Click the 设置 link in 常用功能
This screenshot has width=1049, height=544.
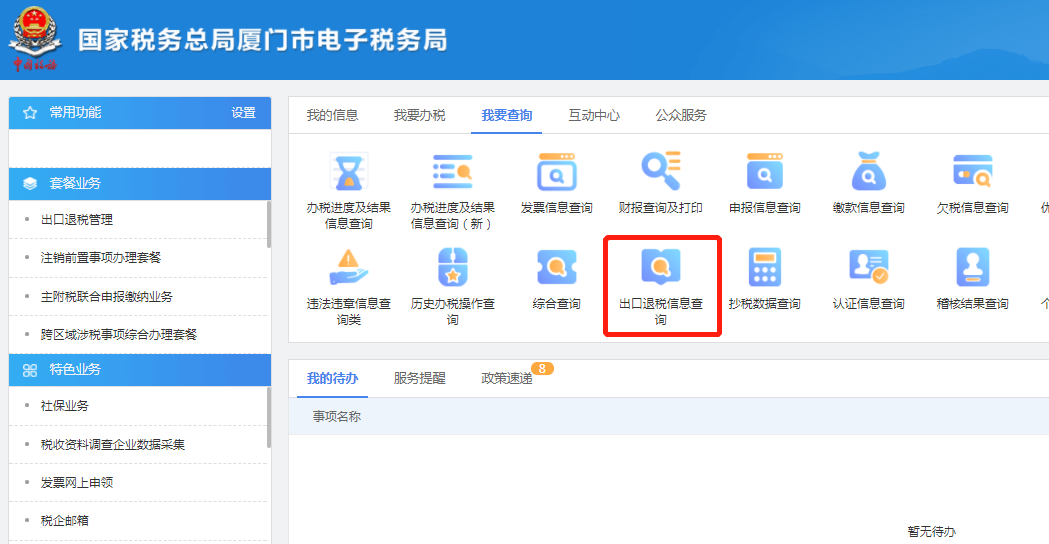(244, 113)
